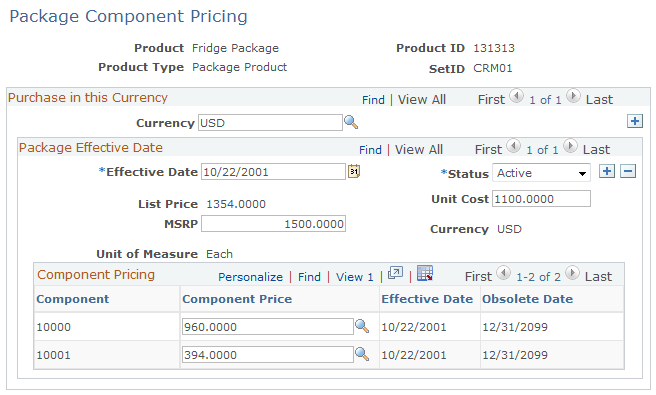
Task: Open Component Pricing grid in new window
Action: (x=395, y=273)
